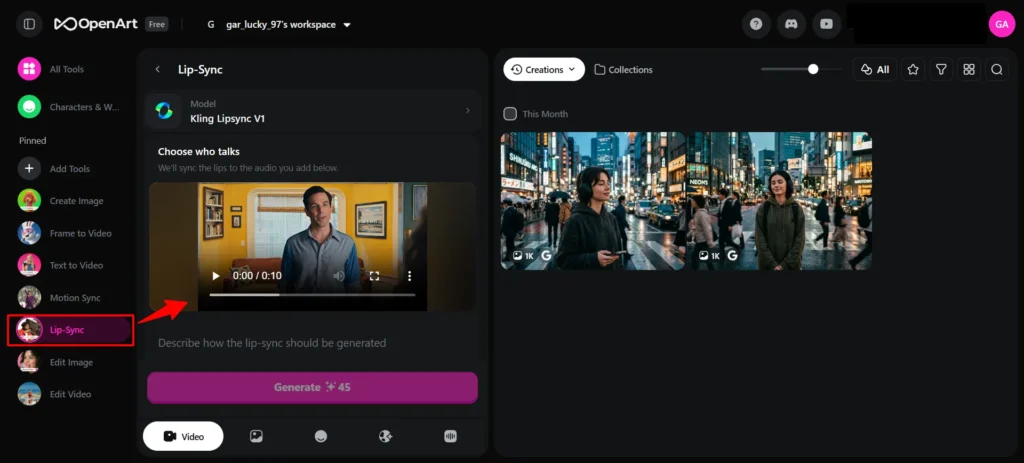The width and height of the screenshot is (1024, 463).
Task: Open the filter funnel icon
Action: (x=940, y=69)
